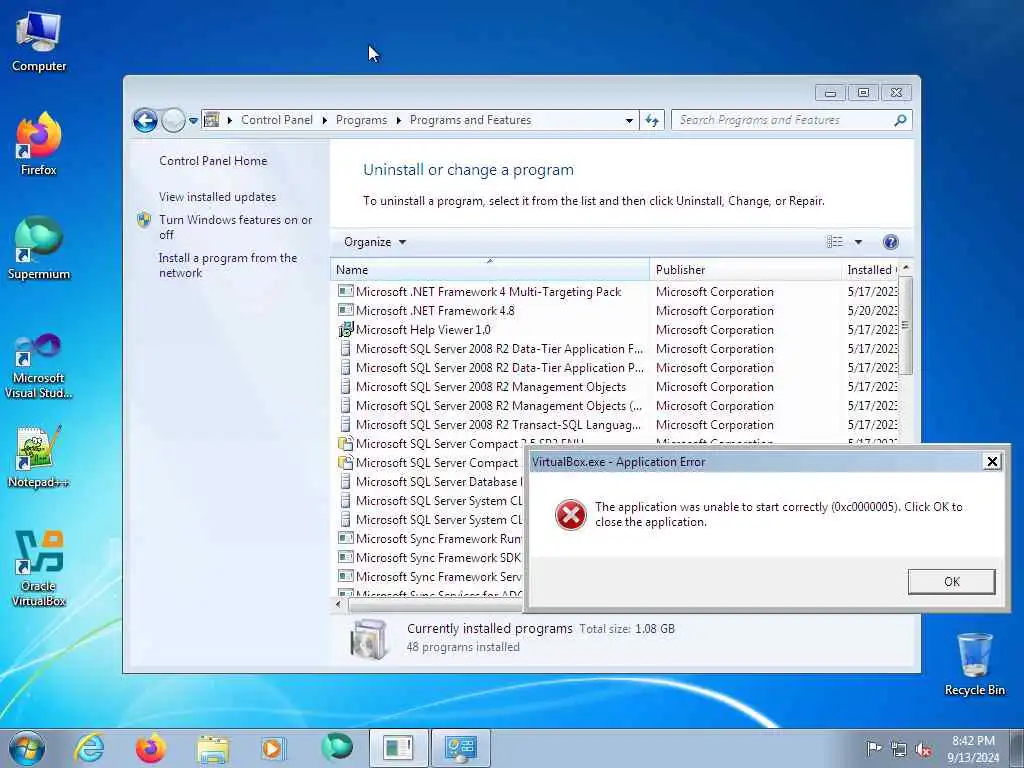
Task: Click the view options icon in the toolbar
Action: [835, 242]
